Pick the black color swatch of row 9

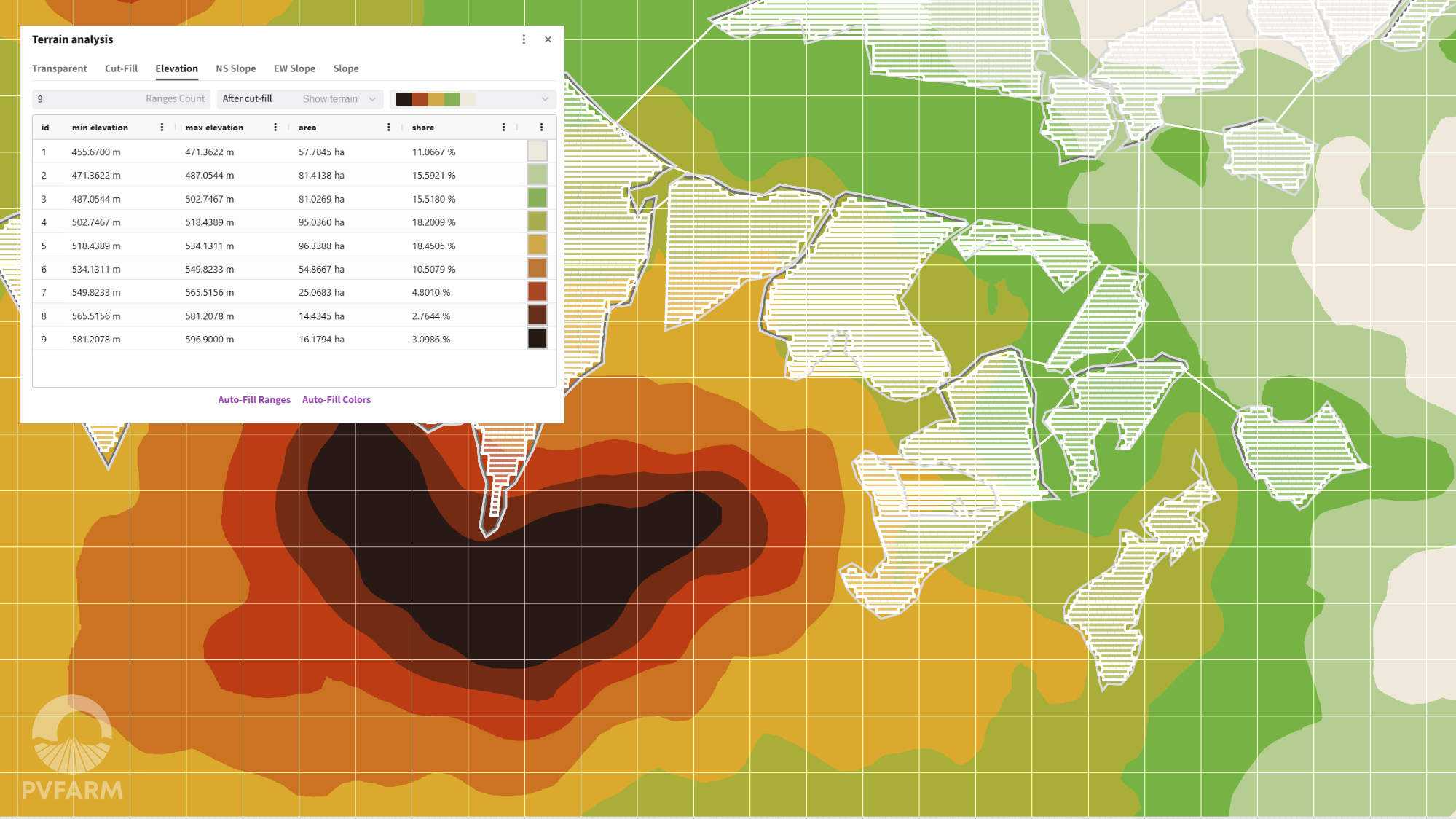[x=537, y=339]
